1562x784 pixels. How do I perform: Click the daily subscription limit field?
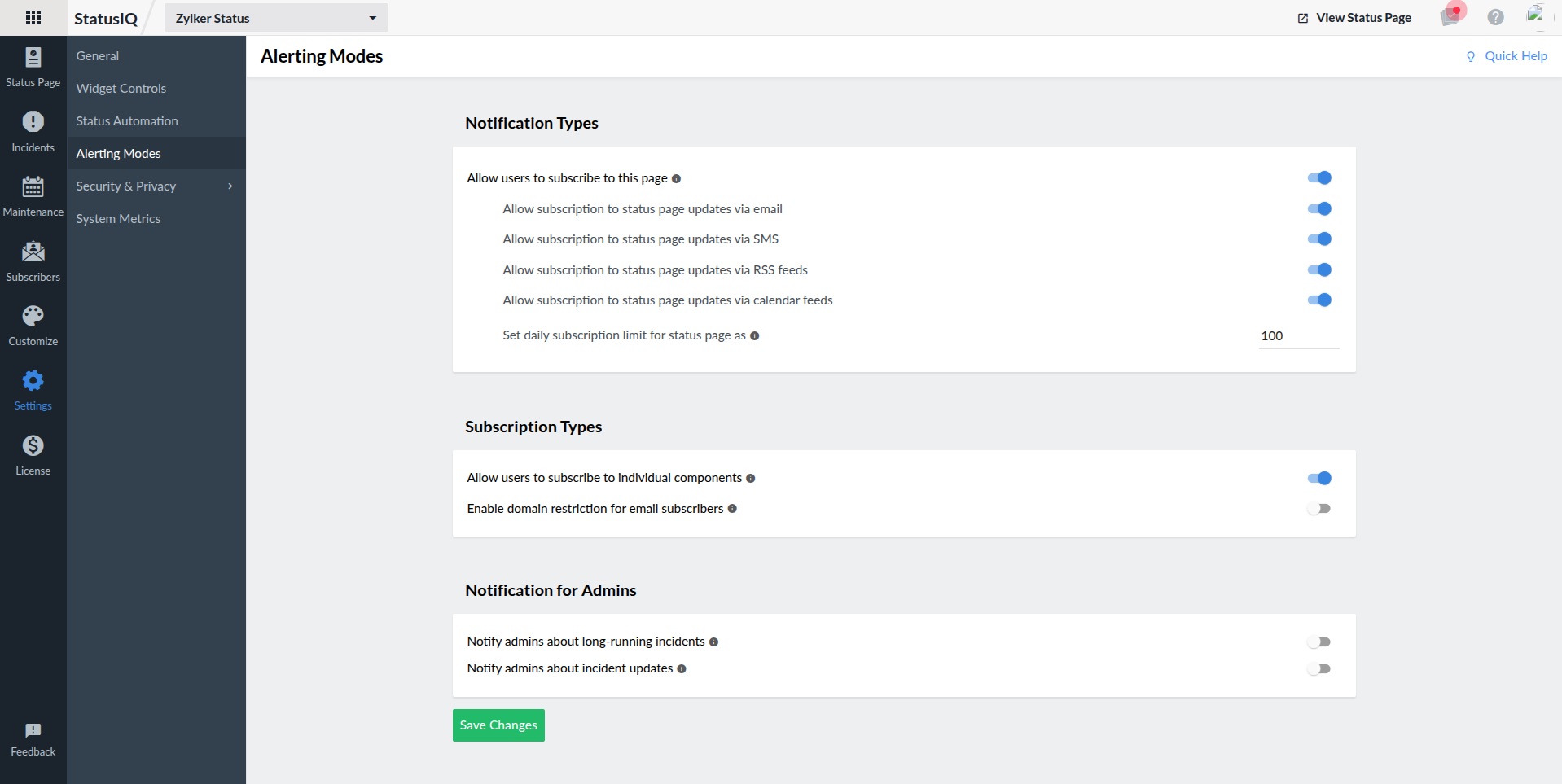(1297, 336)
